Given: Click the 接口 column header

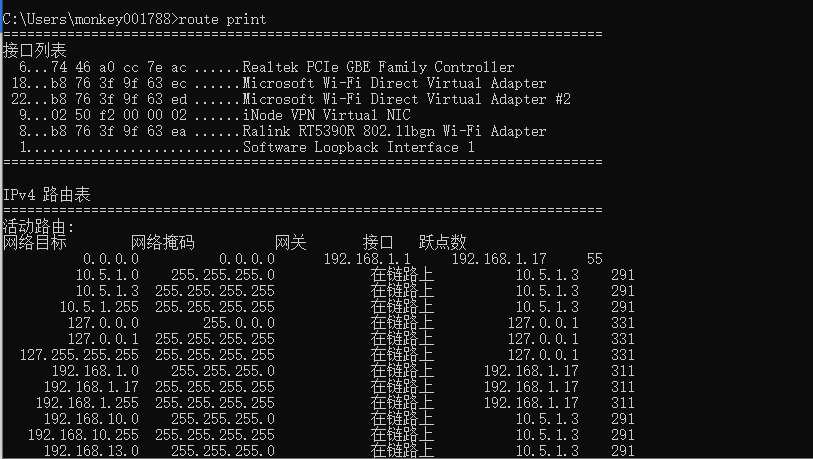Looking at the screenshot, I should tap(378, 243).
